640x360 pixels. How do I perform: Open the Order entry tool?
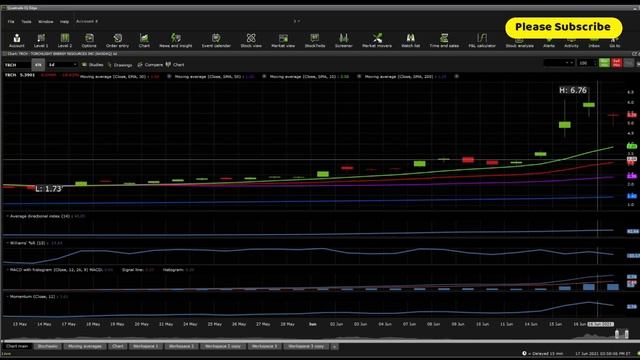(118, 40)
